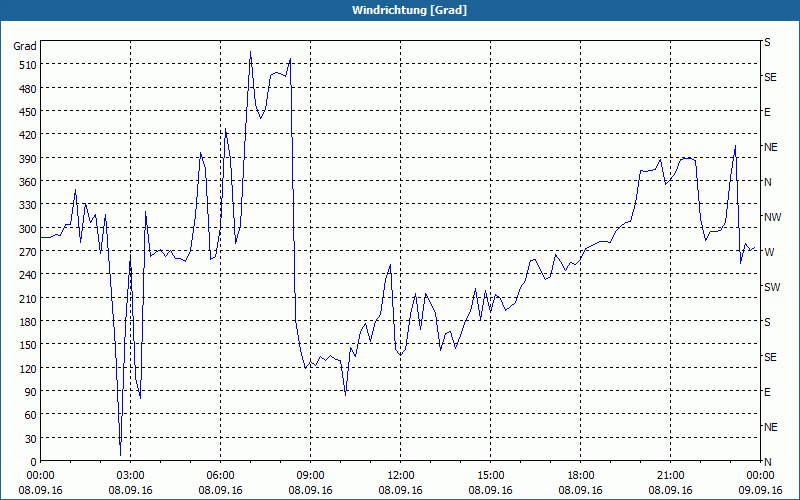This screenshot has width=800, height=500.
Task: Click the 0 label on the y-axis
Action: [32, 461]
